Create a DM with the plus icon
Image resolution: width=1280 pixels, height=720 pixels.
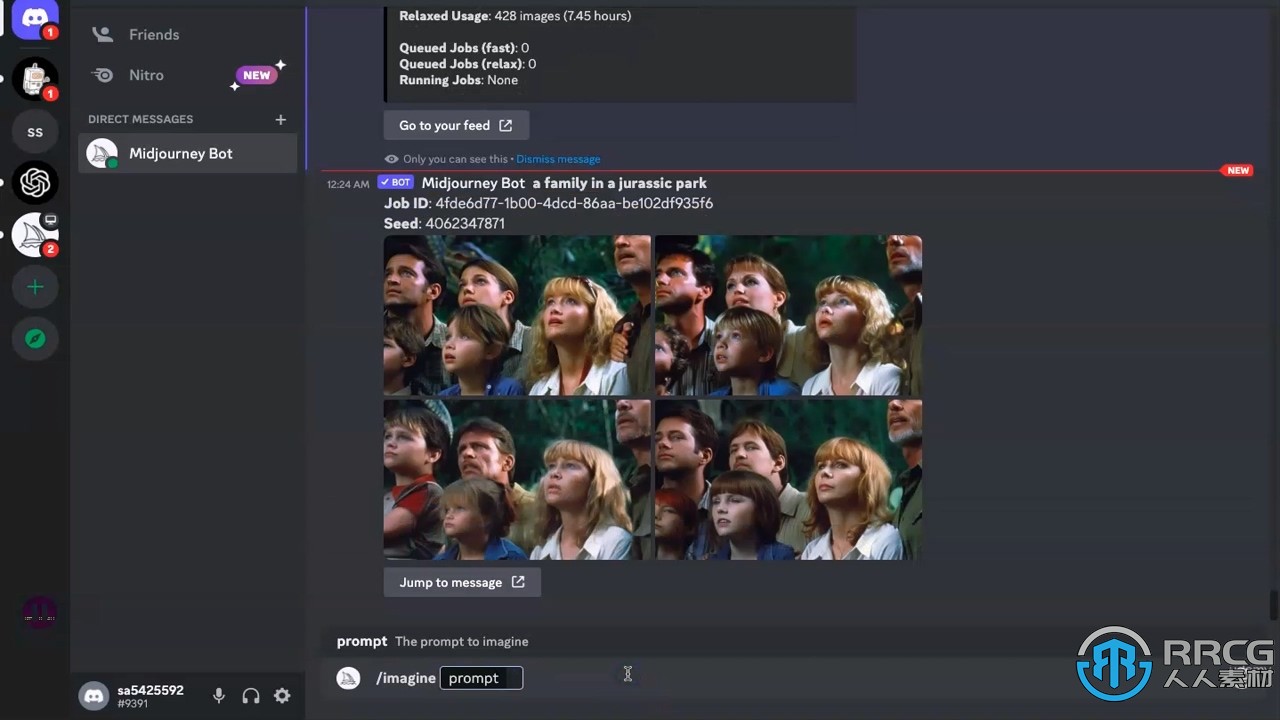[281, 119]
